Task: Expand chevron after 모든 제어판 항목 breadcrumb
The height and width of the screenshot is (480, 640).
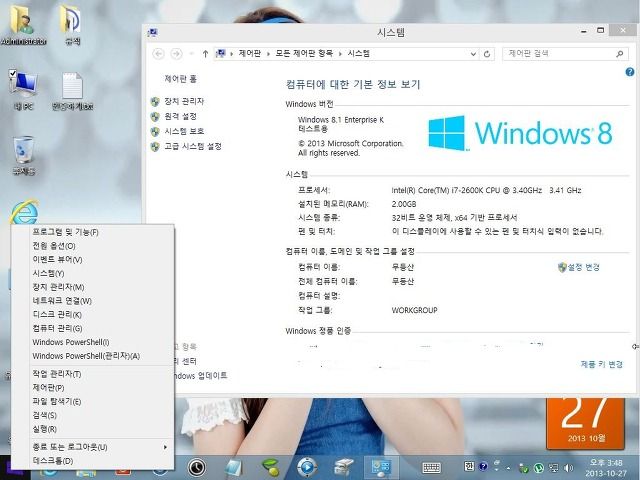Action: [x=340, y=54]
